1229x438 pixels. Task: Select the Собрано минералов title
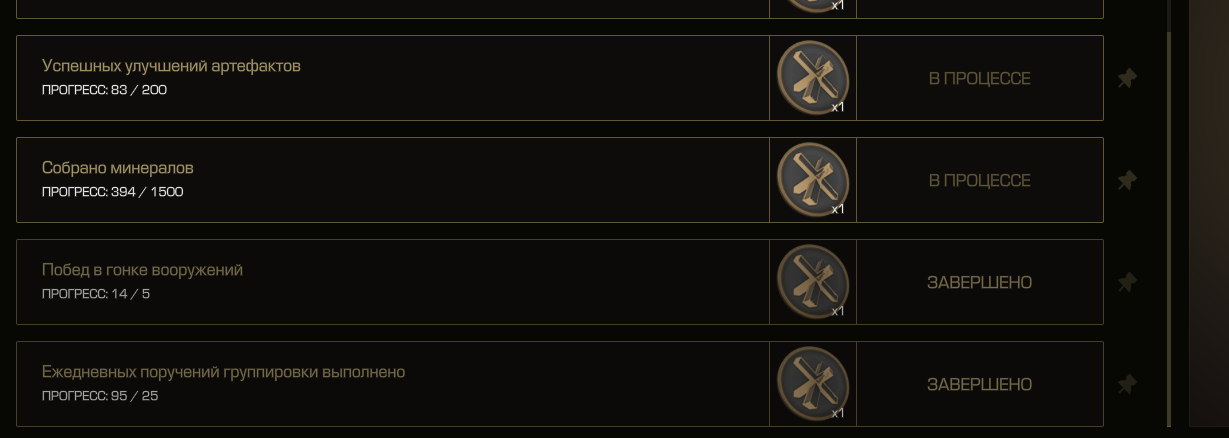[x=118, y=168]
